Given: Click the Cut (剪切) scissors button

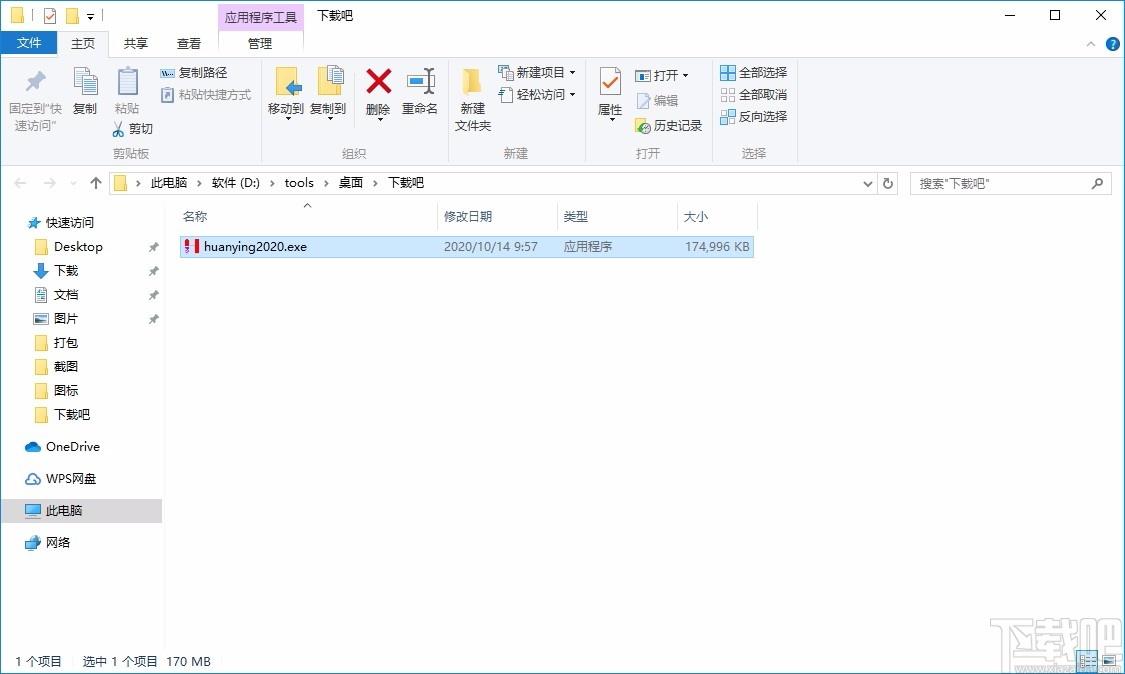Looking at the screenshot, I should coord(133,128).
